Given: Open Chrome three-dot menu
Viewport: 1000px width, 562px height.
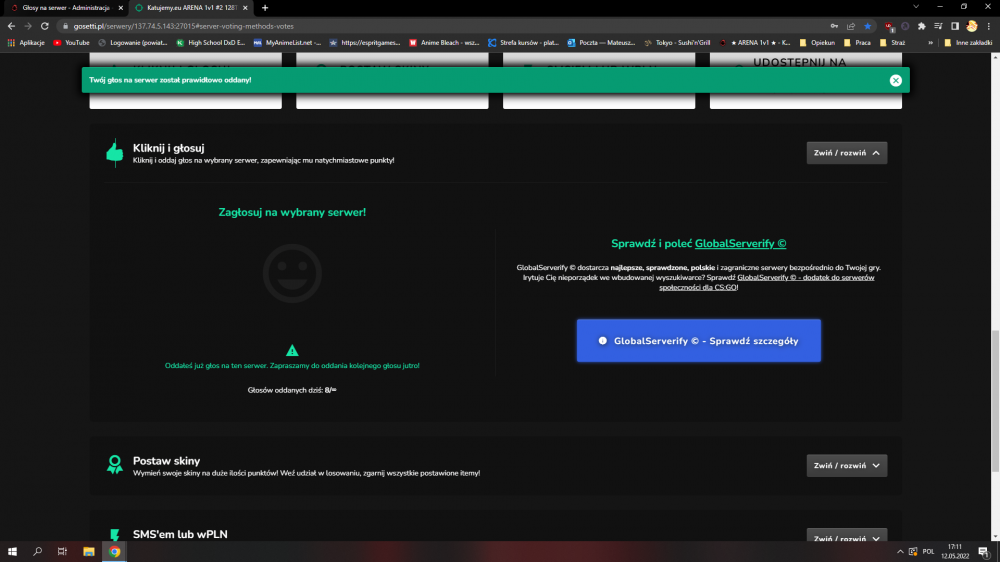Looking at the screenshot, I should coord(989,26).
